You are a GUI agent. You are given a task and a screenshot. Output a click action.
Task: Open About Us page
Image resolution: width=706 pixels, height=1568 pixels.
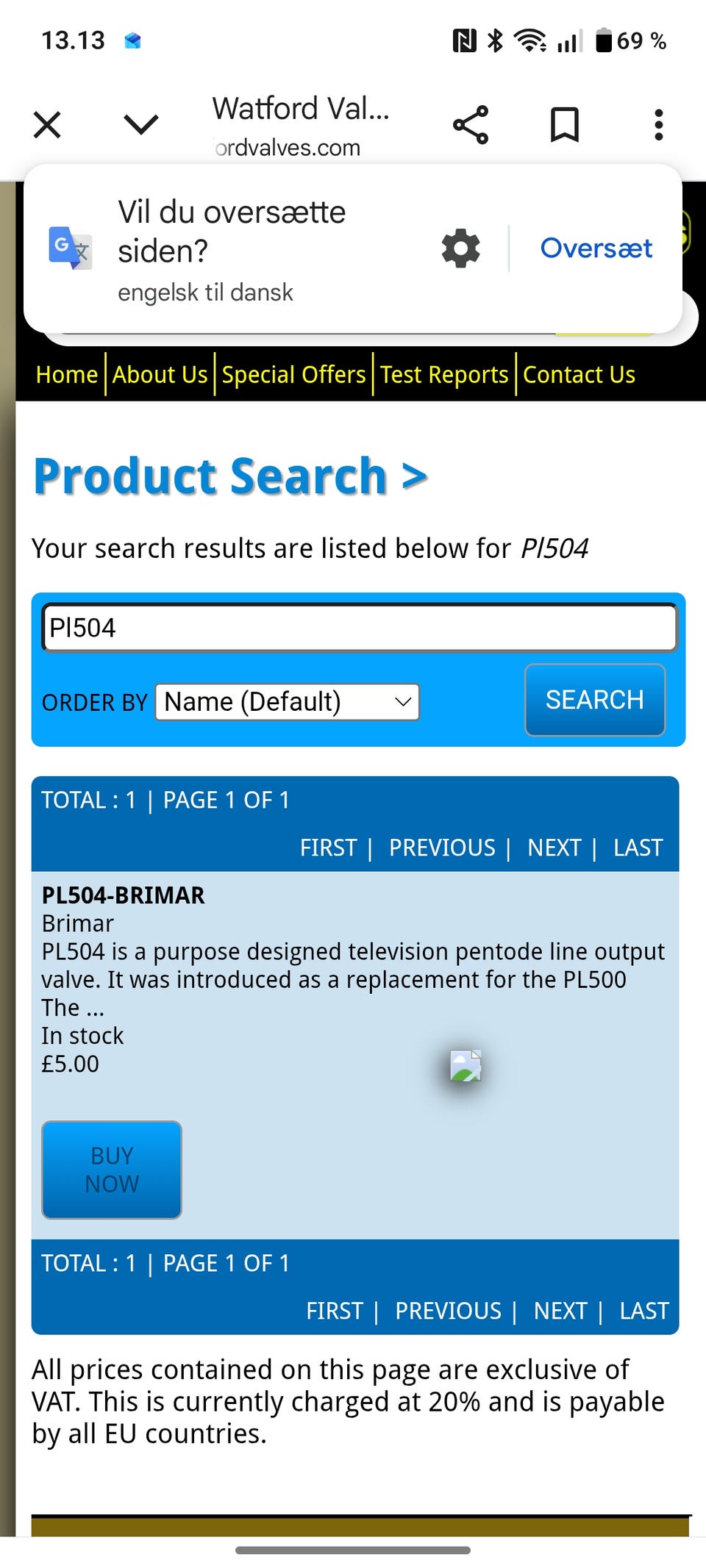tap(160, 375)
